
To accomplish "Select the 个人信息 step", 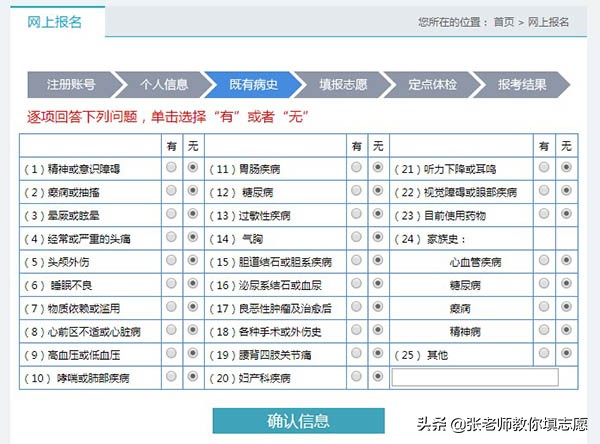I will pos(164,85).
